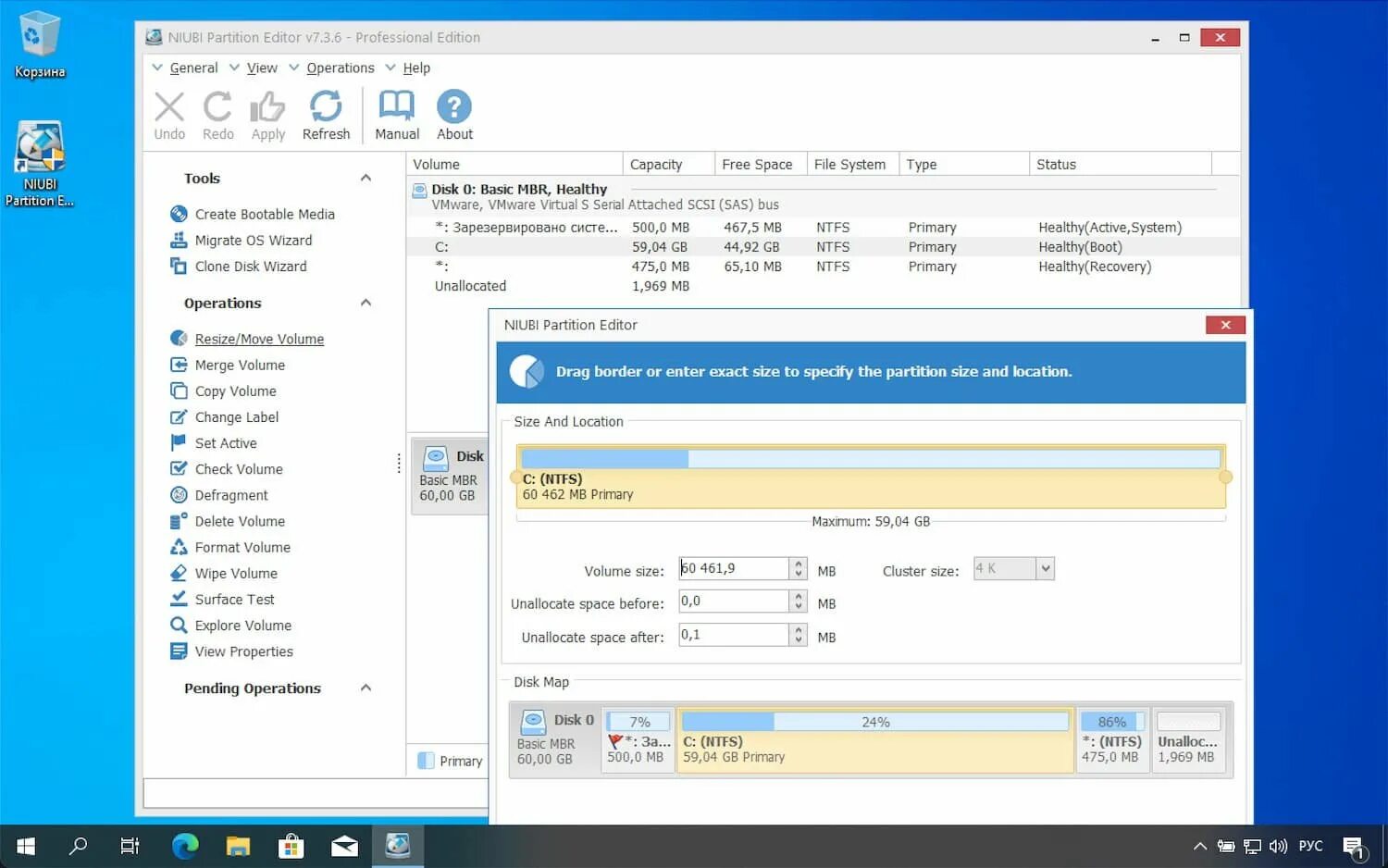1388x868 pixels.
Task: Click right resize handle of C: partition bar
Action: (1226, 477)
